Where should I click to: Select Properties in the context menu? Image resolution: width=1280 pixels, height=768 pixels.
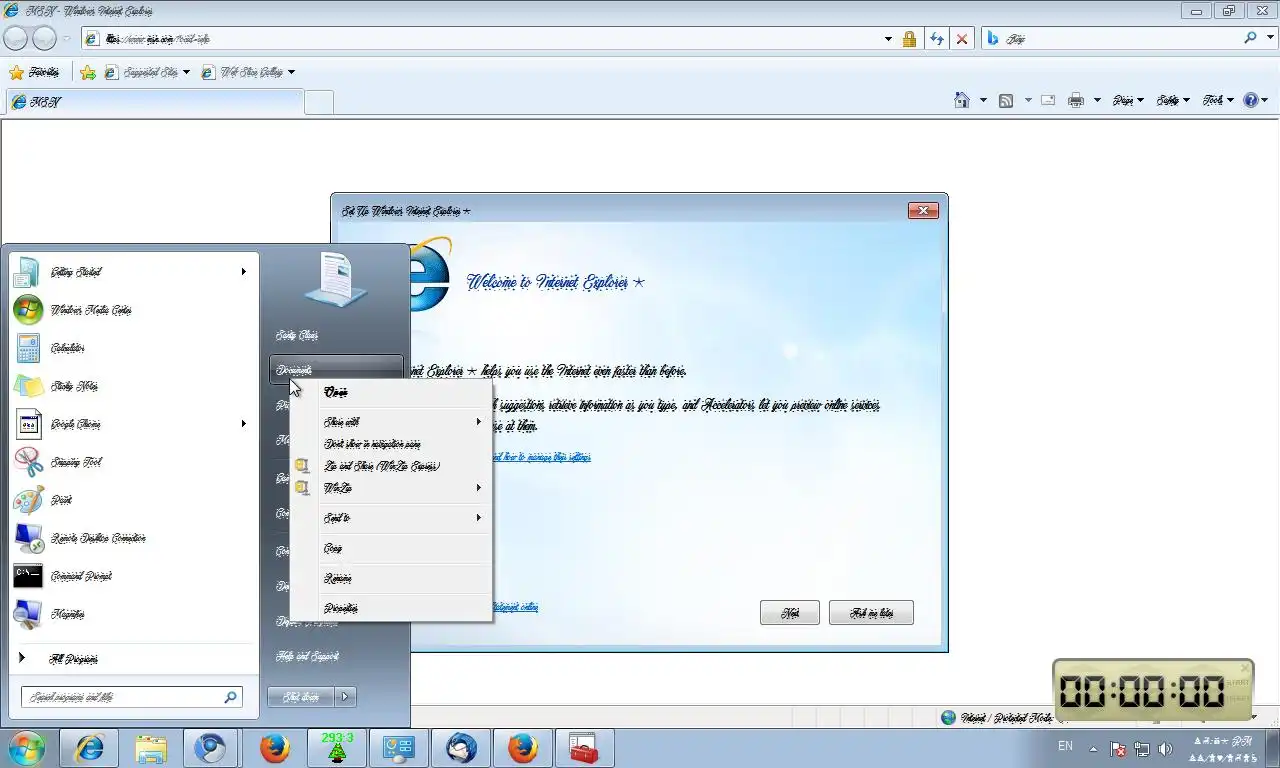(391, 608)
